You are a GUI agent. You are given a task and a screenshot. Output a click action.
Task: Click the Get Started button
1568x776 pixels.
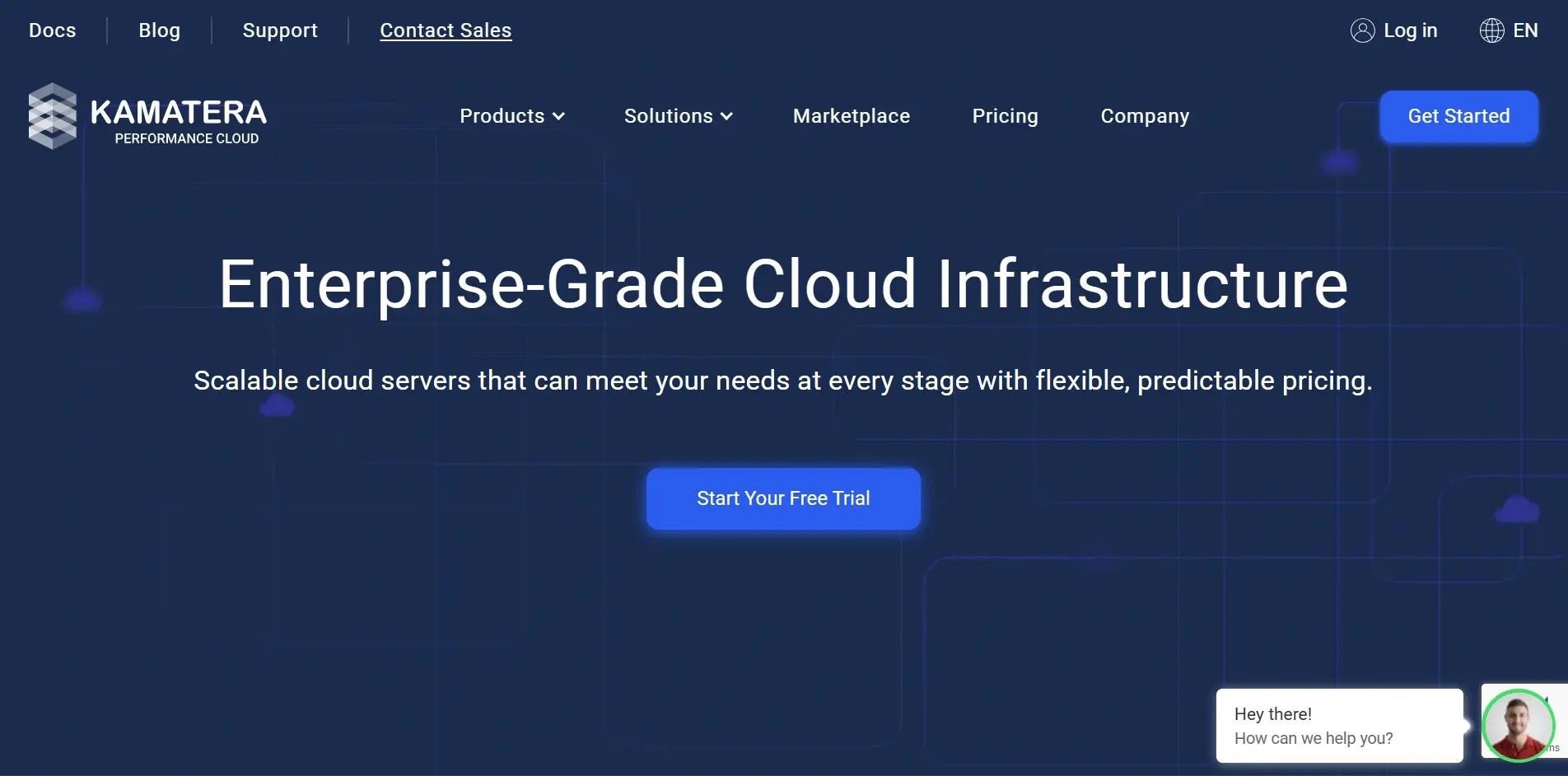[1458, 116]
